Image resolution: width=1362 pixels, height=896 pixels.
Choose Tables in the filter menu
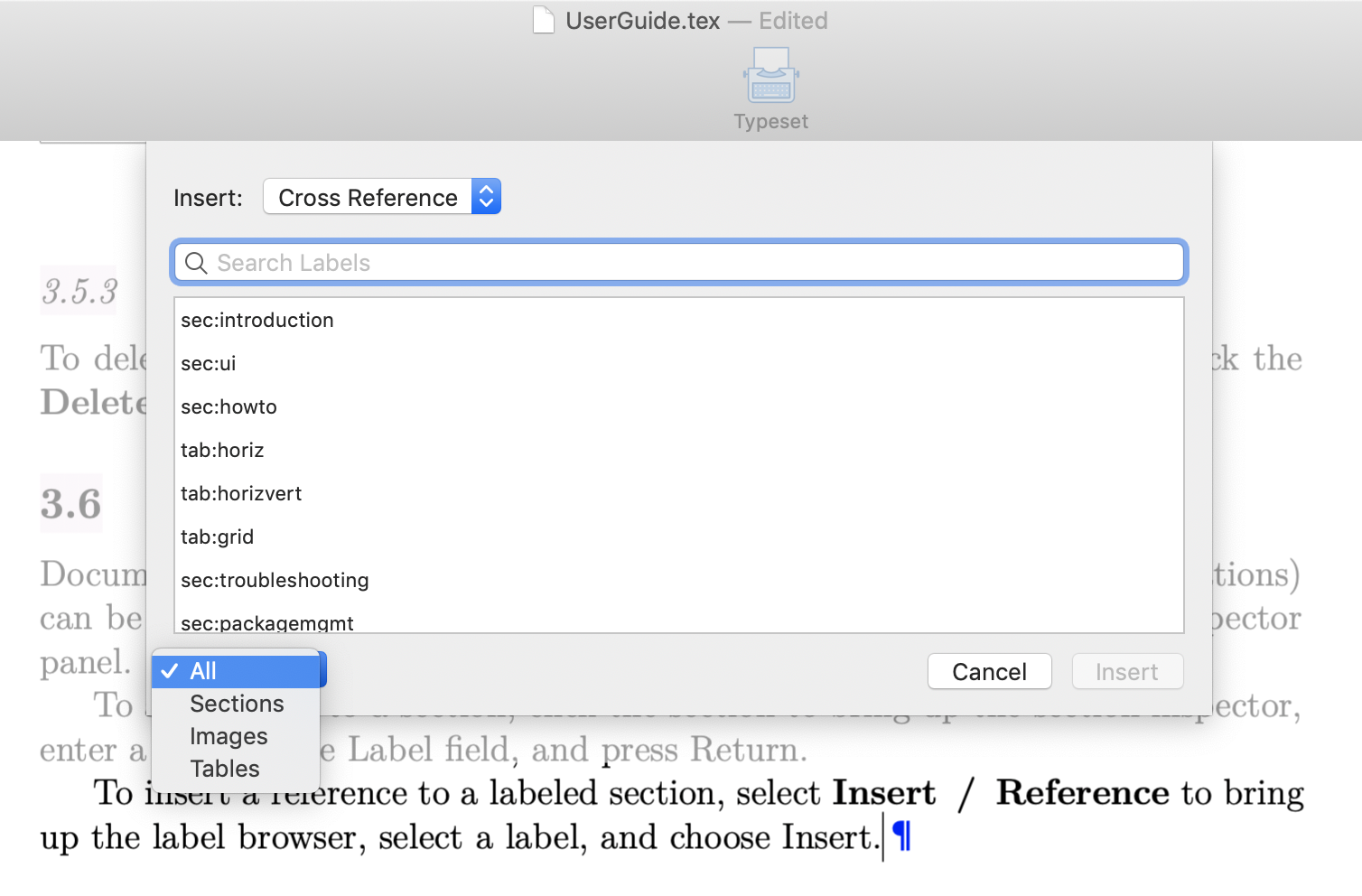pos(236,769)
